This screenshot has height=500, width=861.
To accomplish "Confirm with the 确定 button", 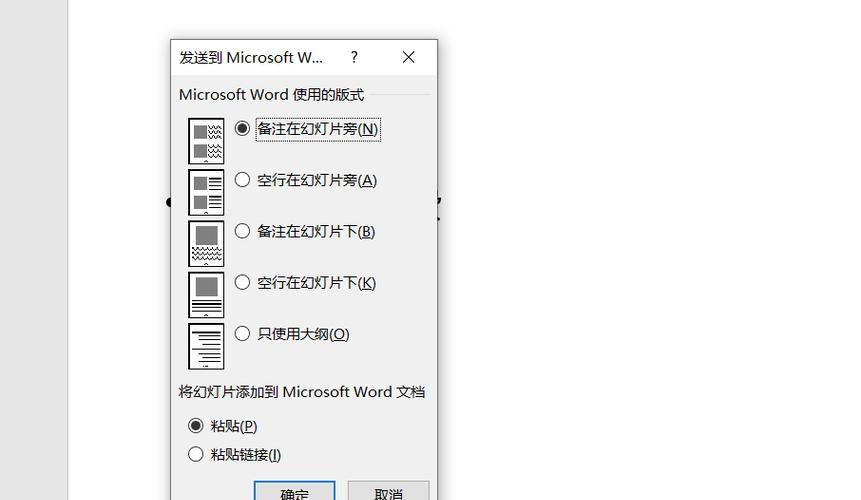I will (x=294, y=491).
